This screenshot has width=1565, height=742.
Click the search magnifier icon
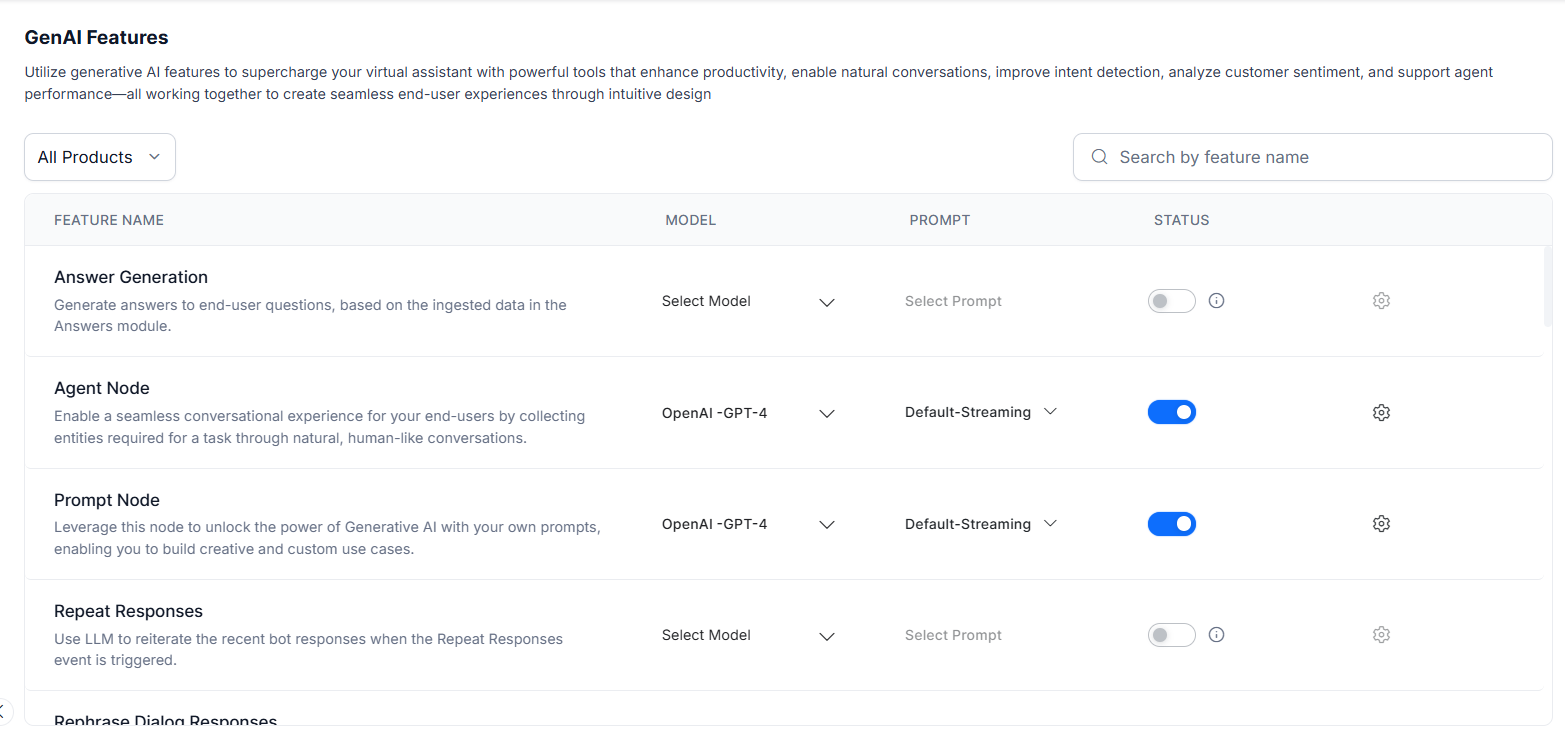(1099, 157)
